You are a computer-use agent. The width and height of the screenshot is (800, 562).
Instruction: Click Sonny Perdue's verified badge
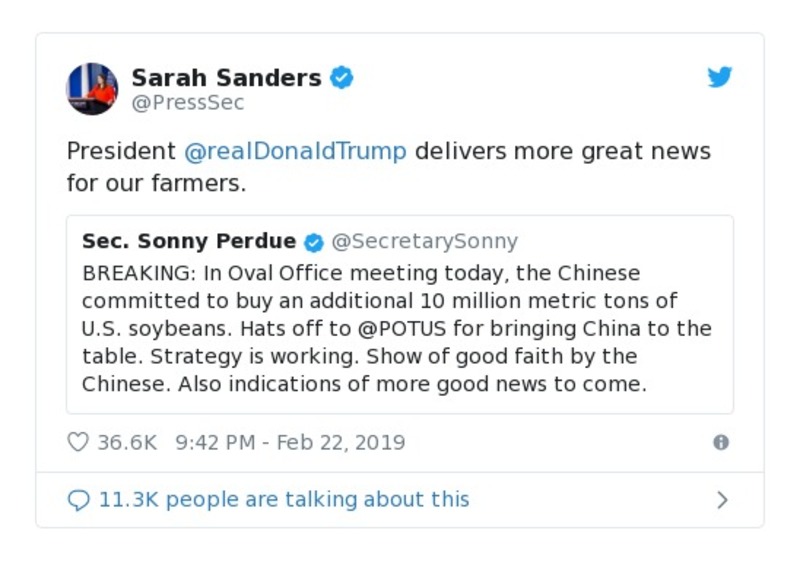pos(313,242)
